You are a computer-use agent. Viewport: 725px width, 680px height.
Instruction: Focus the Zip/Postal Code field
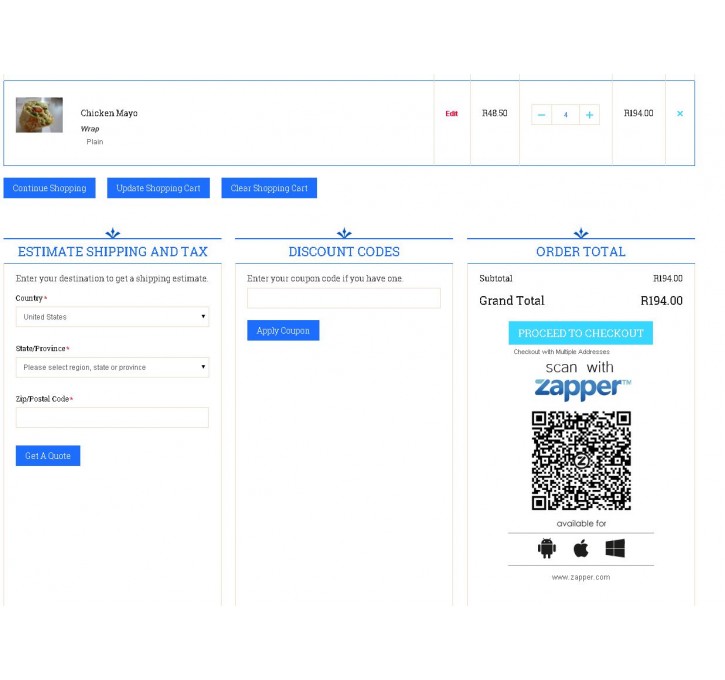click(x=112, y=417)
